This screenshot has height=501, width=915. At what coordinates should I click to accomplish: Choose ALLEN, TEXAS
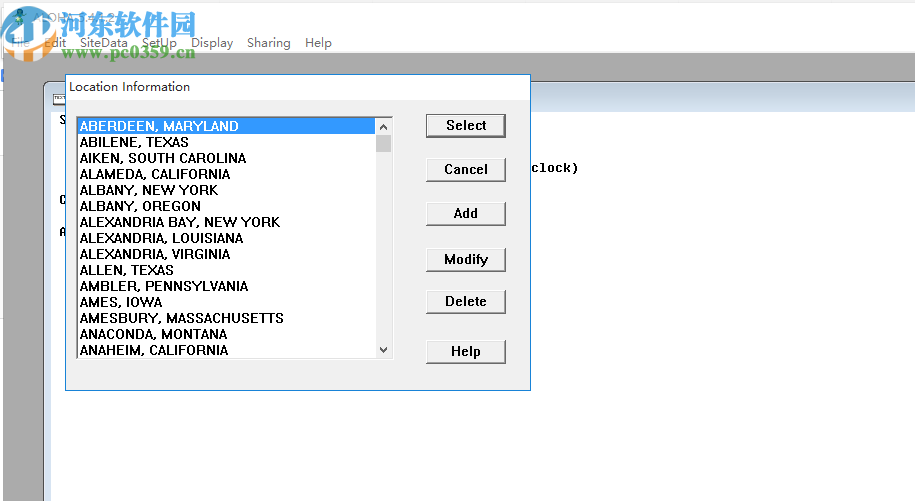(226, 271)
